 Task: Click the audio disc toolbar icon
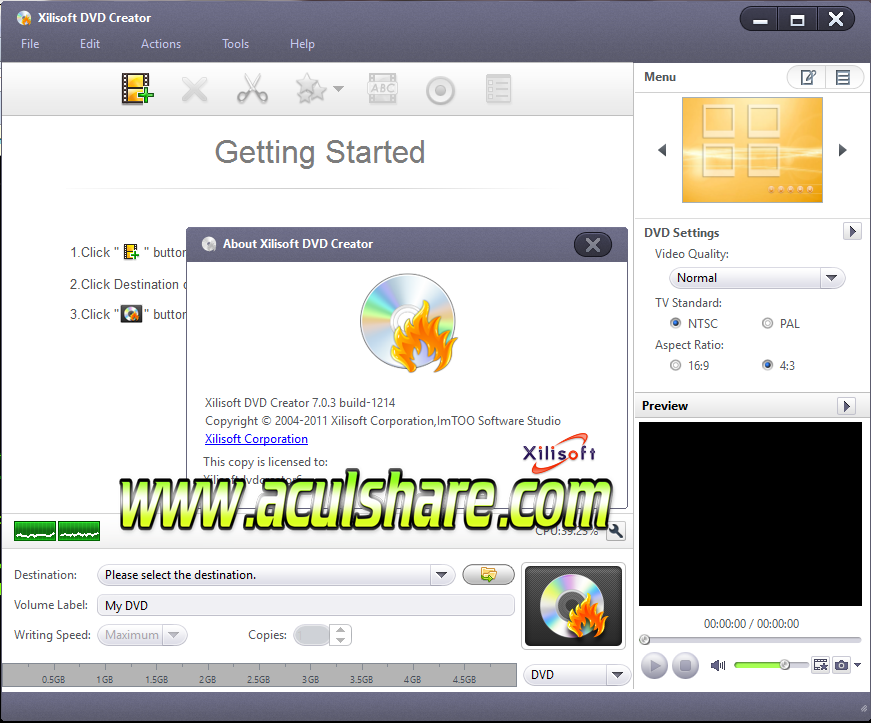(x=440, y=90)
